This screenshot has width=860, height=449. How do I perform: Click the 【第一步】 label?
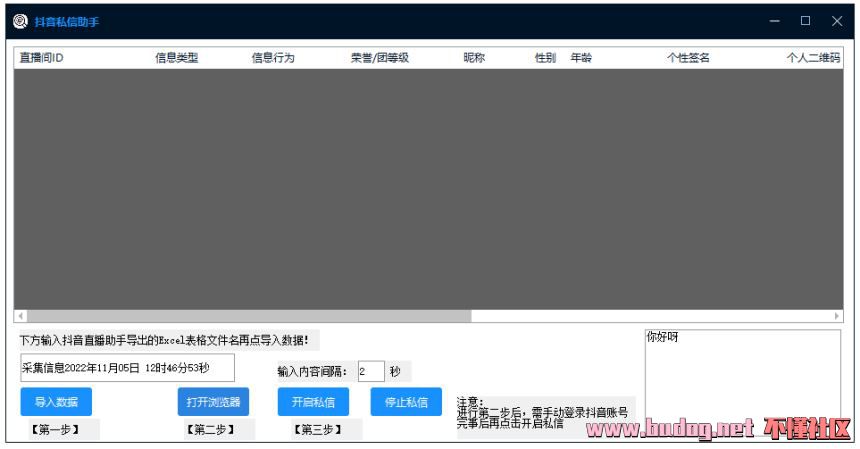click(x=55, y=429)
